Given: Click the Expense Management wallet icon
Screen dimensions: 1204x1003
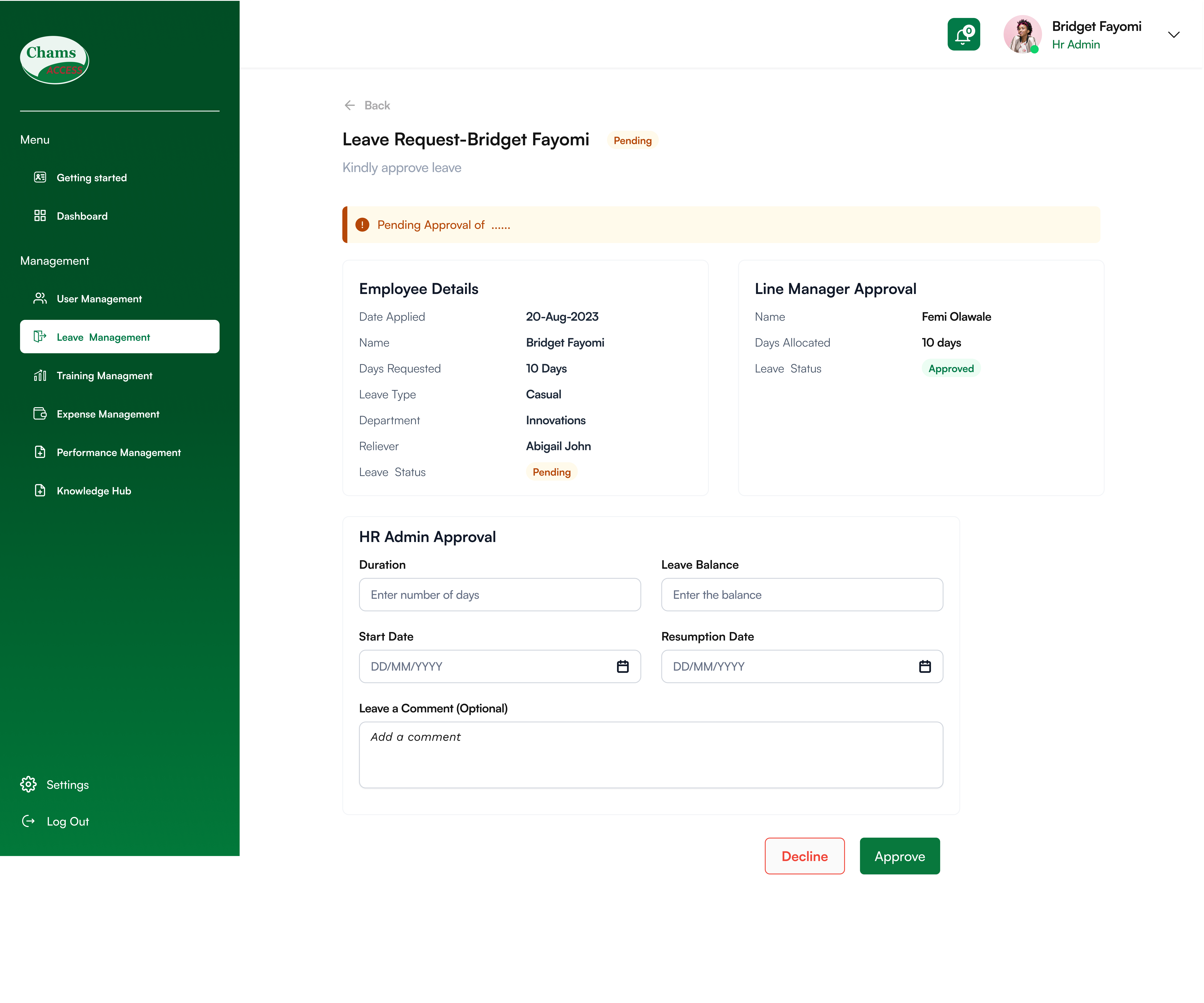Looking at the screenshot, I should click(40, 413).
